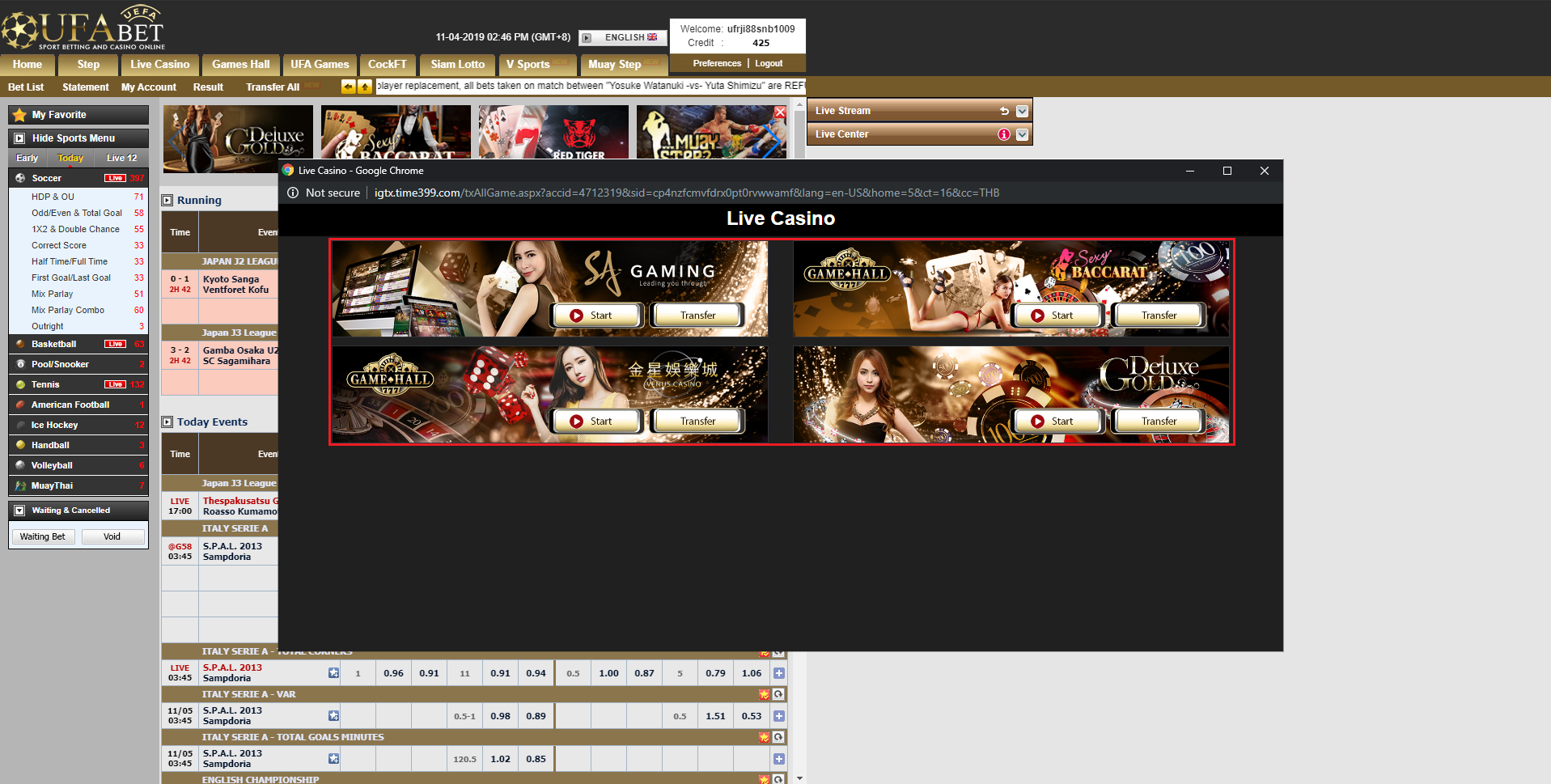Open American Football sport category
Screen dimensions: 1551x784
pos(78,405)
